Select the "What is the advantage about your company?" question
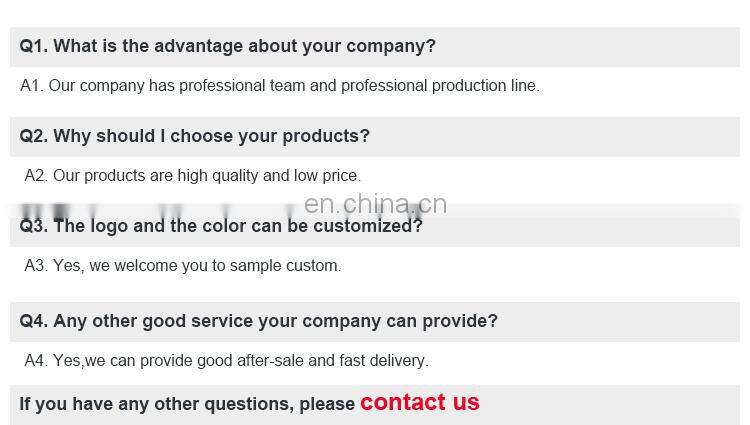750x425 pixels. [x=244, y=46]
